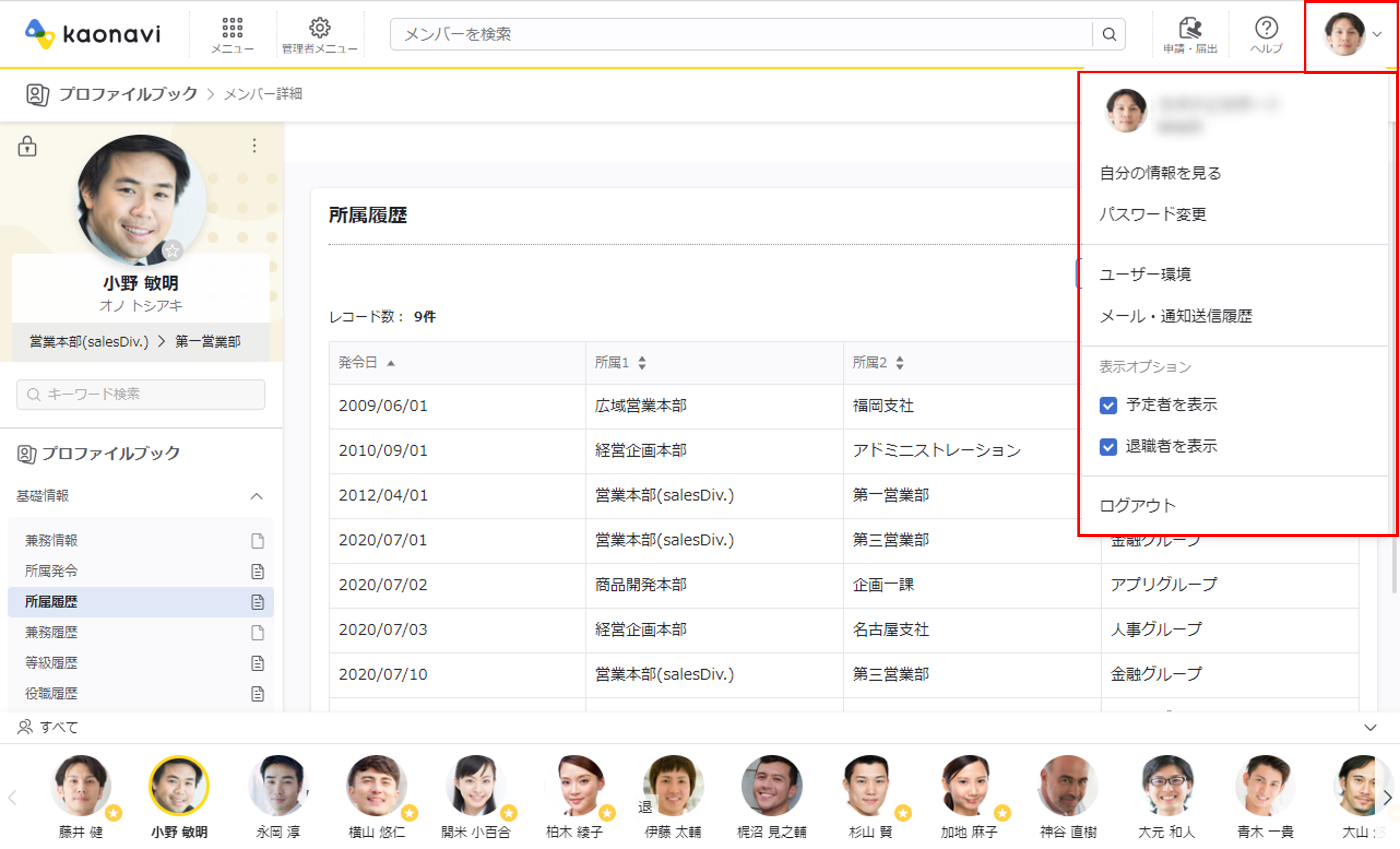The height and width of the screenshot is (849, 1400).
Task: Open the three-dot menu on profile card
Action: click(255, 145)
